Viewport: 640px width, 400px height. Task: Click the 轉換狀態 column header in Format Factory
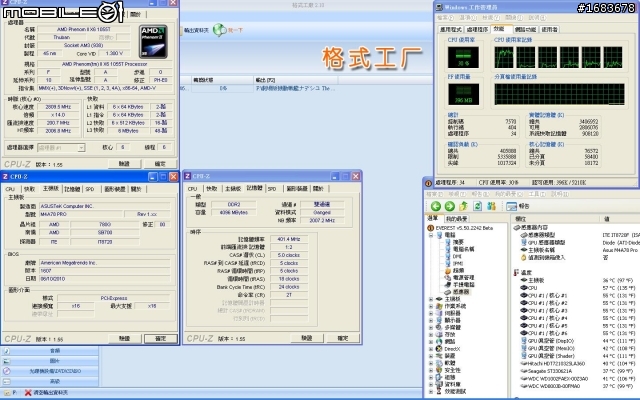[x=221, y=80]
